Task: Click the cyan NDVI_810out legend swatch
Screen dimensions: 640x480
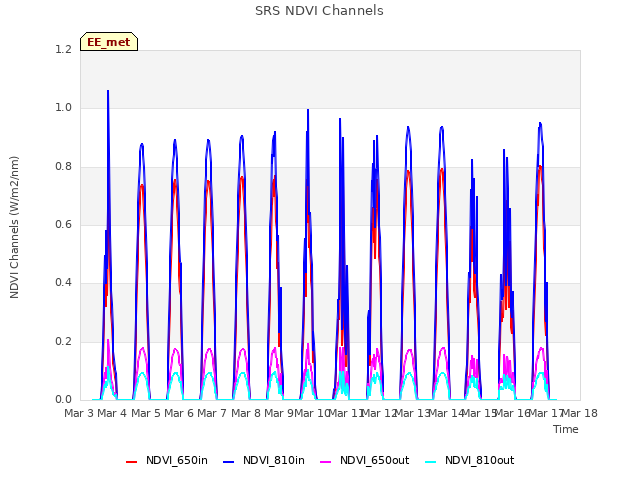Action: pos(430,462)
